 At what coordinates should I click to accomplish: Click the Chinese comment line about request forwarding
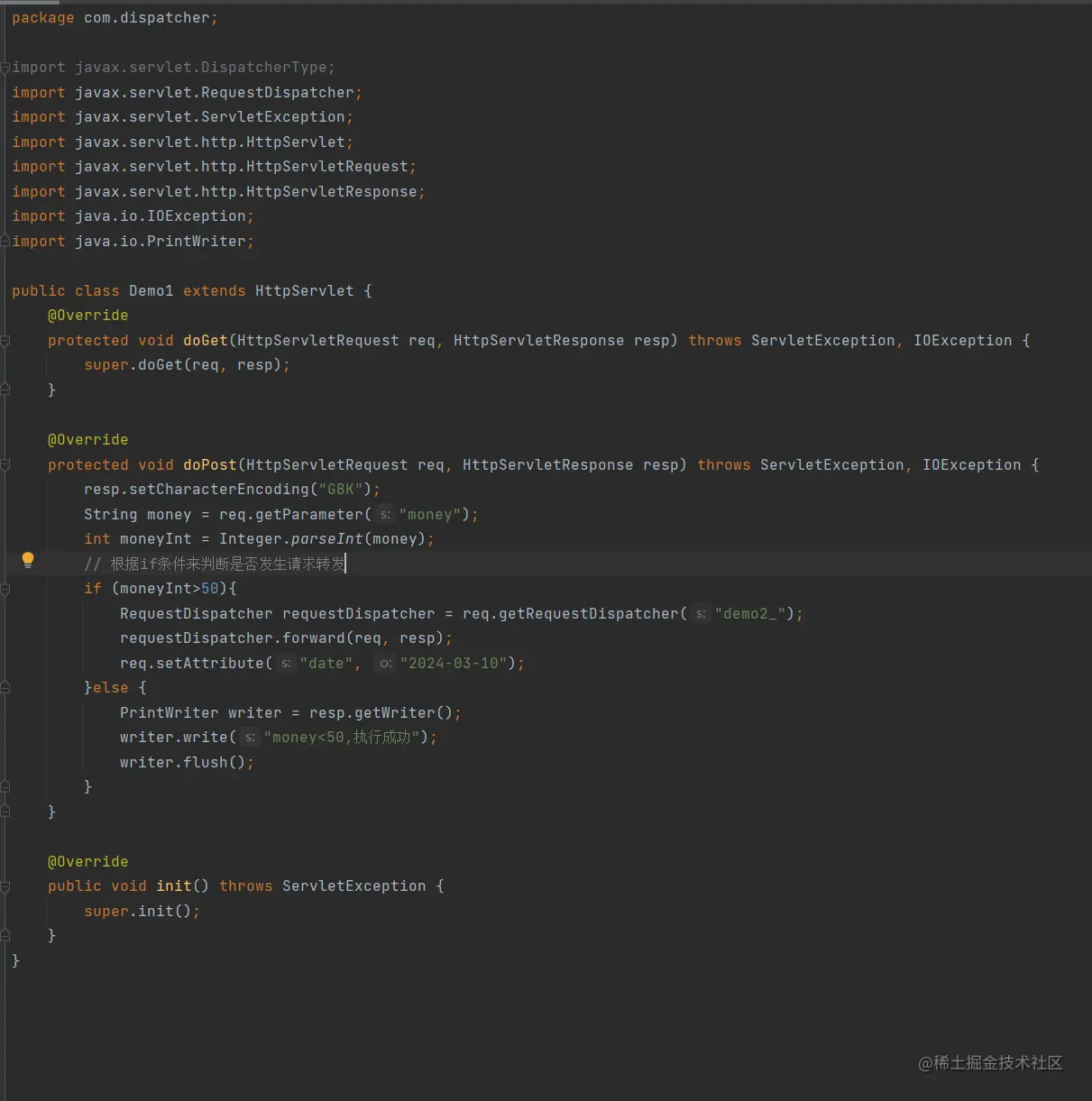point(215,564)
